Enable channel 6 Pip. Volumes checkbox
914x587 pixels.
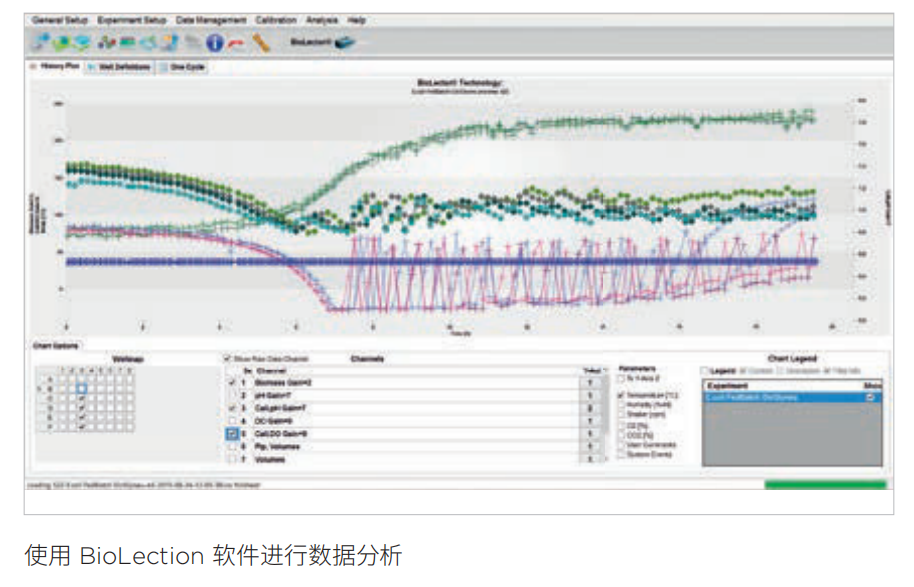coord(232,447)
